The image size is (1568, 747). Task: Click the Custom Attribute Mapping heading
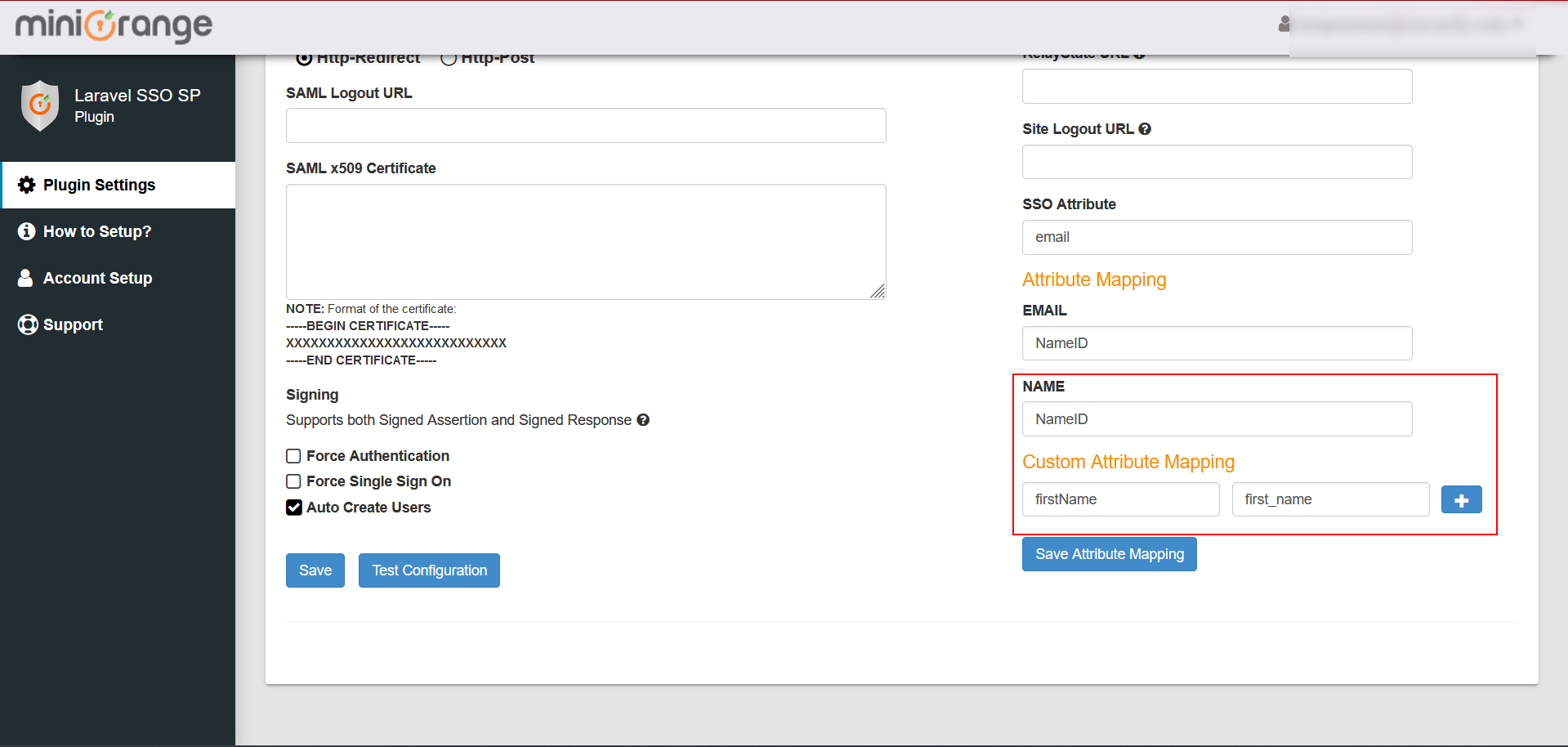pos(1128,462)
